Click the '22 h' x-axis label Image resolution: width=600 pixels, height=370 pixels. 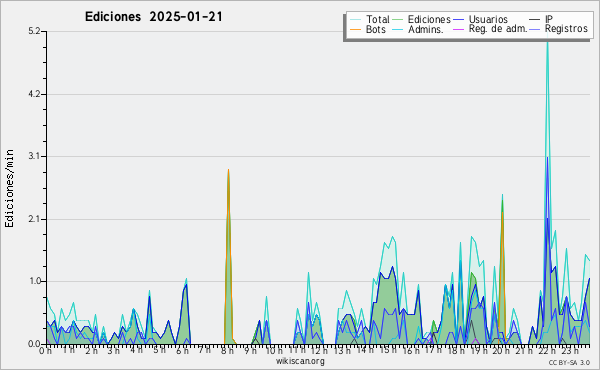click(546, 351)
